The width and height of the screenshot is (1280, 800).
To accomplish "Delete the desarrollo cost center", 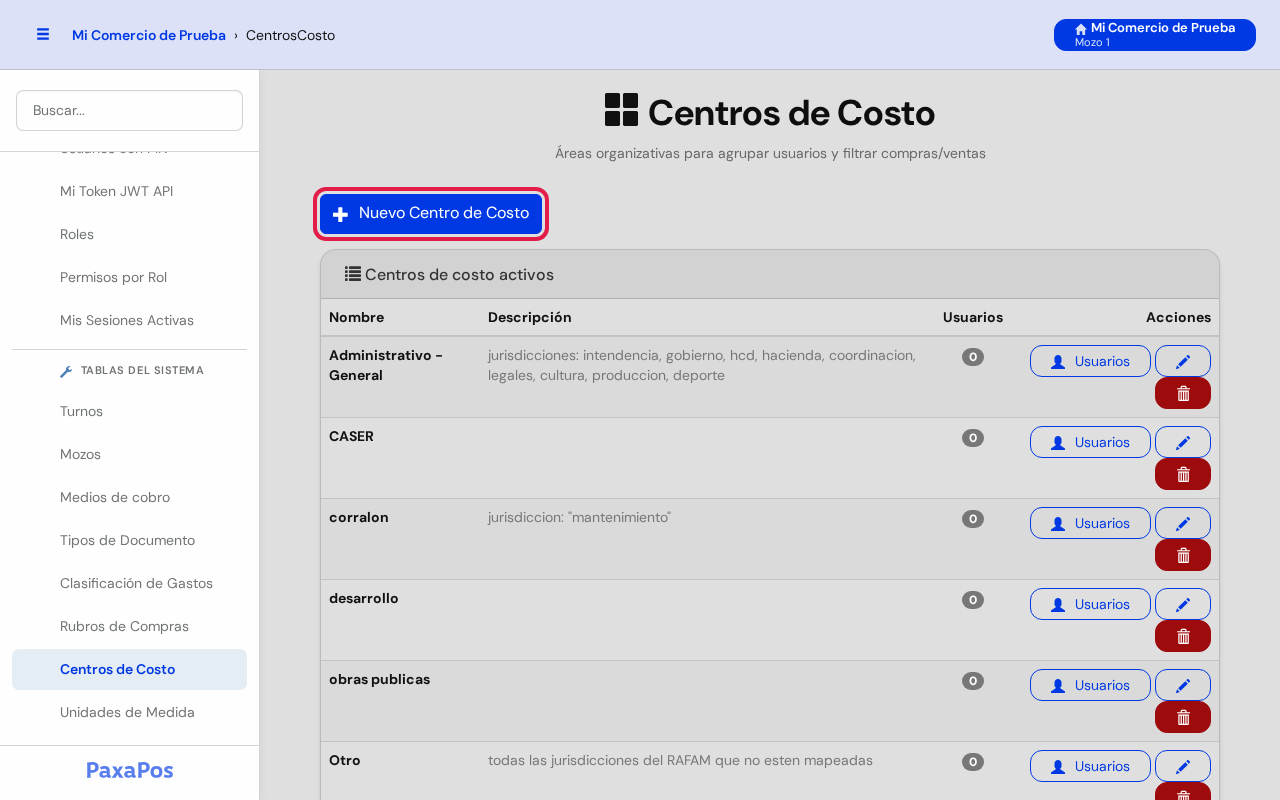I will pos(1183,636).
